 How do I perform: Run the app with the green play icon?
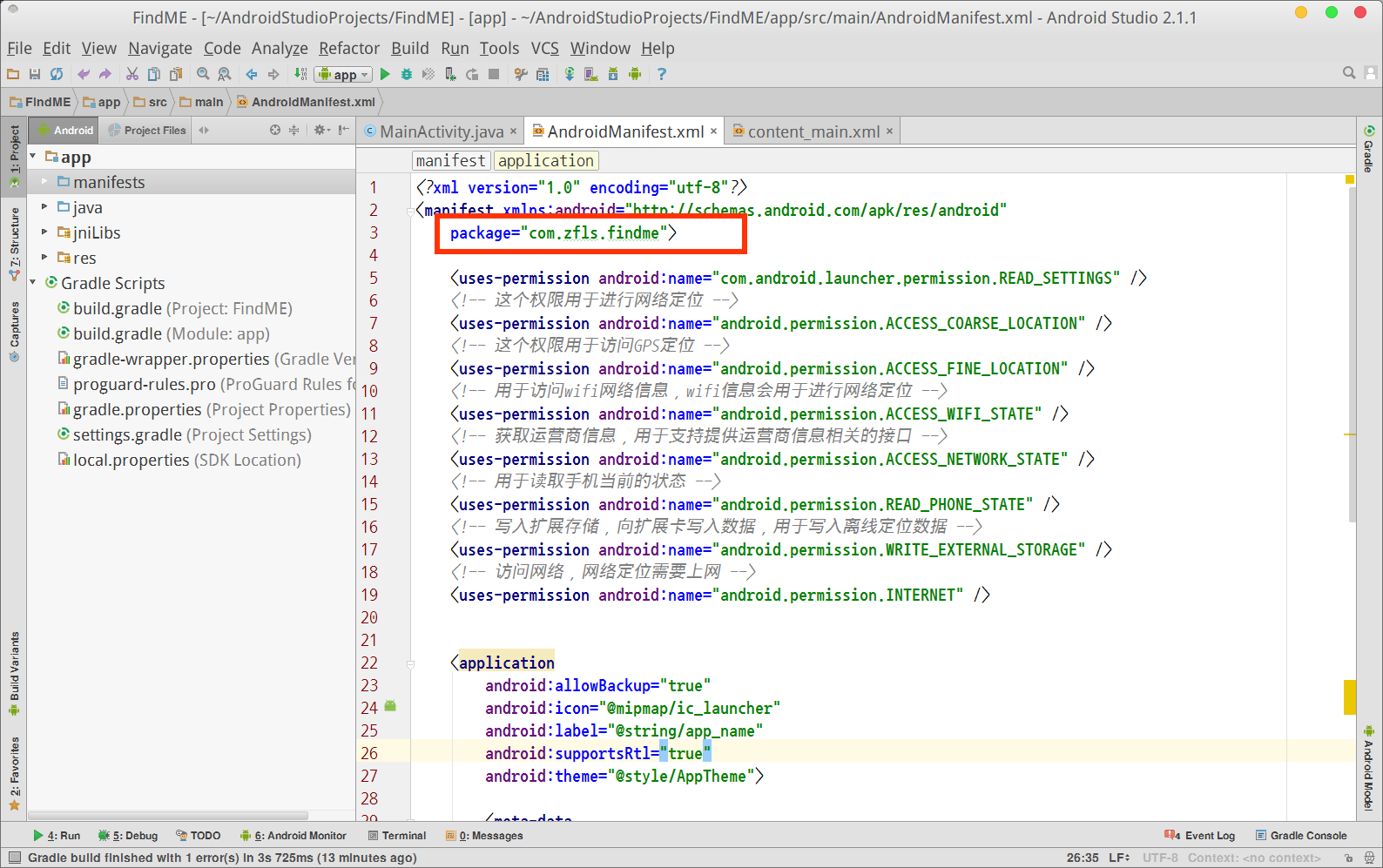(385, 74)
